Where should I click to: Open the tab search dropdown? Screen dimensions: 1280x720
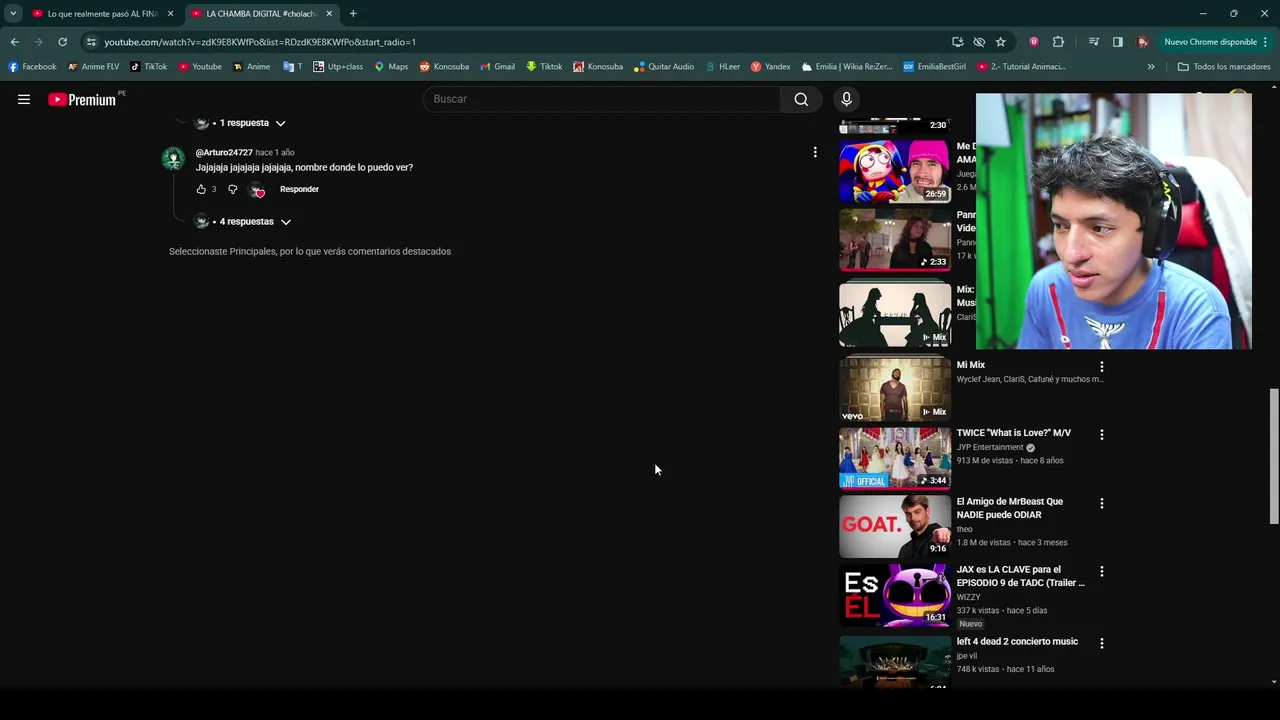[13, 14]
